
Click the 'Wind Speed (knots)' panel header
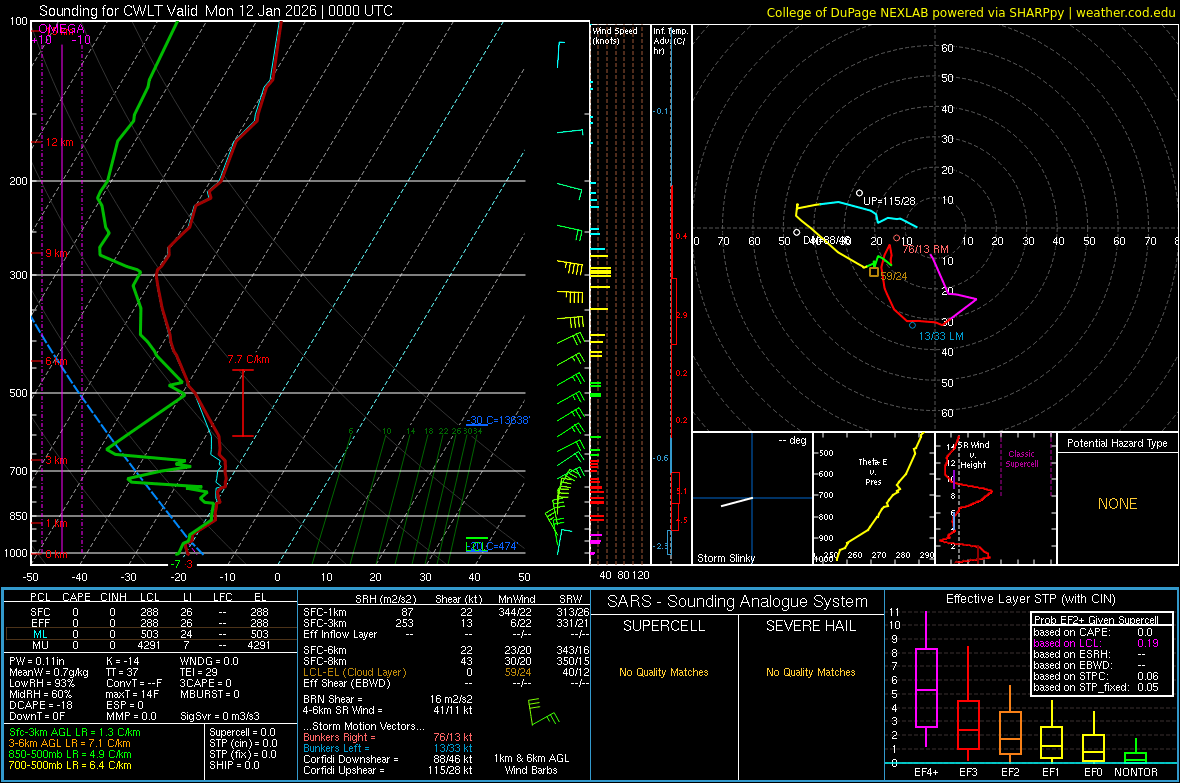pos(615,35)
